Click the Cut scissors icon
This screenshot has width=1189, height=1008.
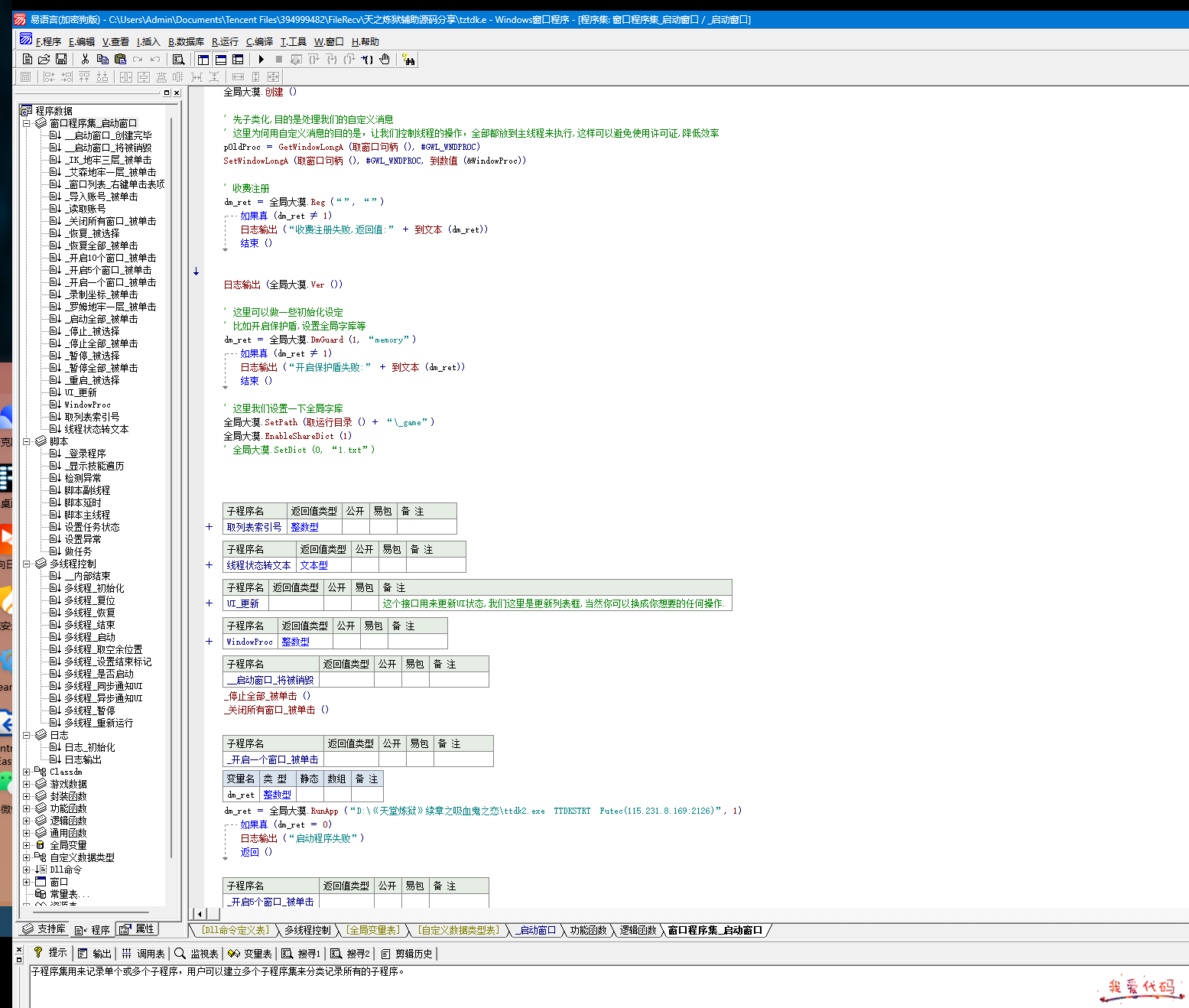tap(85, 60)
